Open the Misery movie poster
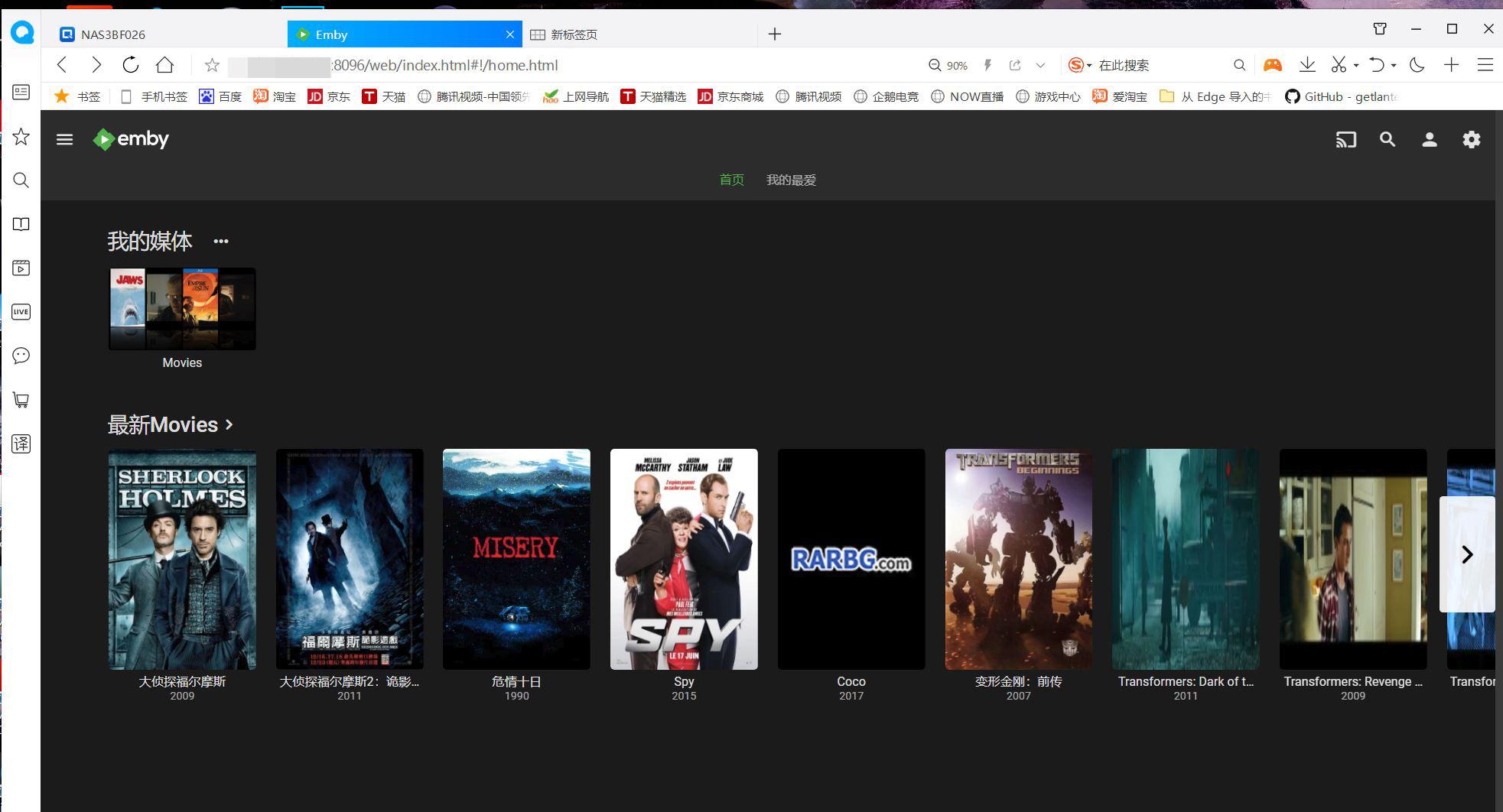The image size is (1503, 812). pos(516,559)
